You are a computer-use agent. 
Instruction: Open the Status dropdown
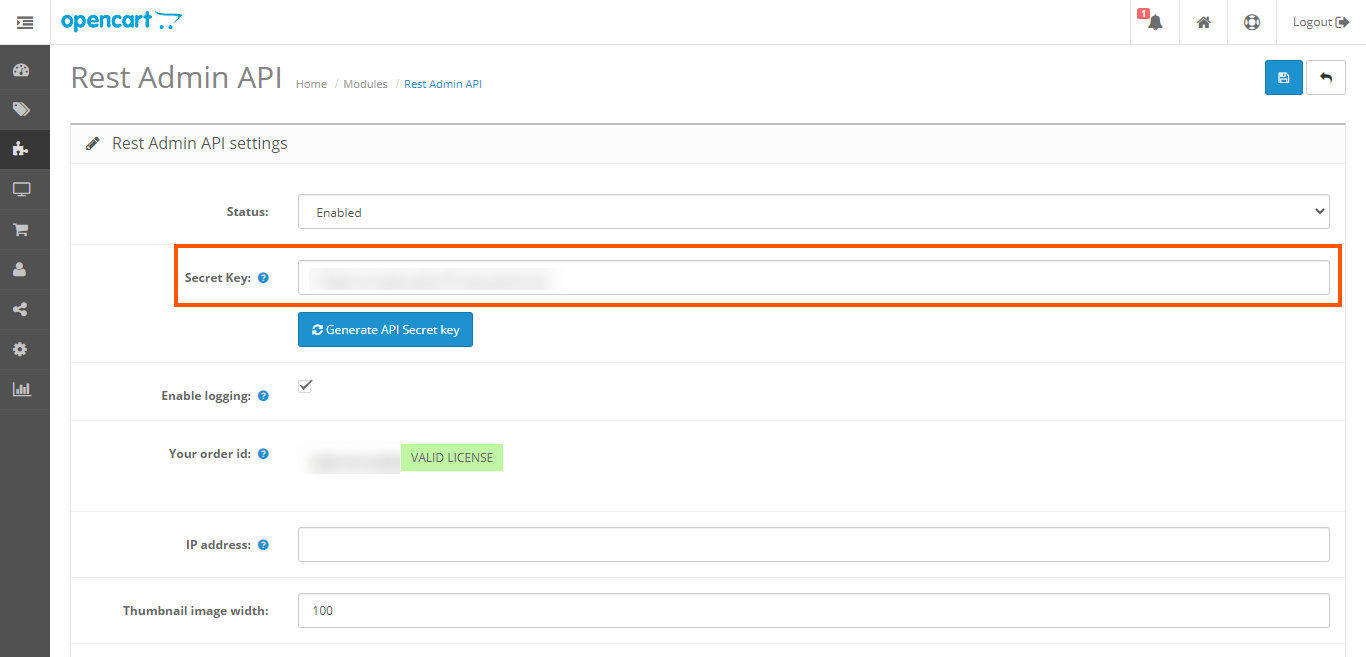[814, 212]
